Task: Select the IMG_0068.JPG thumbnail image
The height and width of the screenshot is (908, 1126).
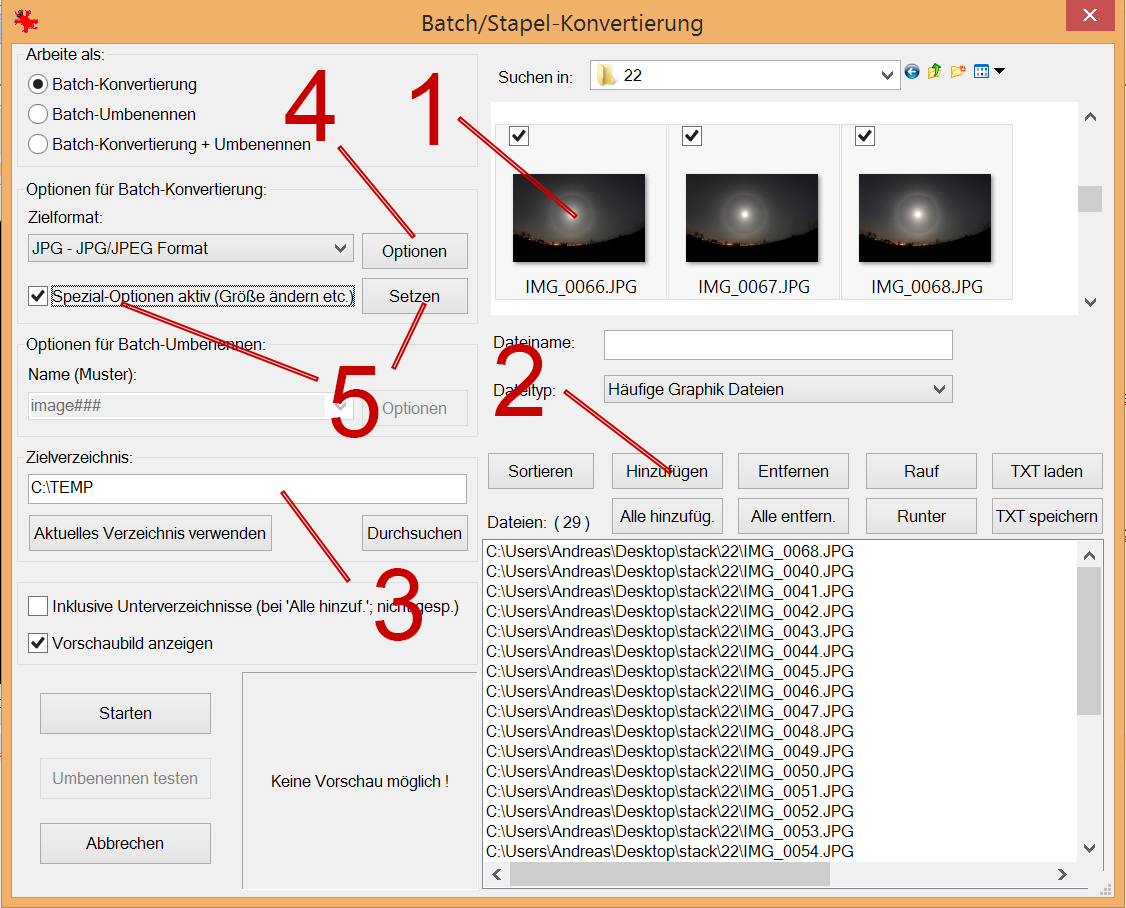Action: (925, 217)
